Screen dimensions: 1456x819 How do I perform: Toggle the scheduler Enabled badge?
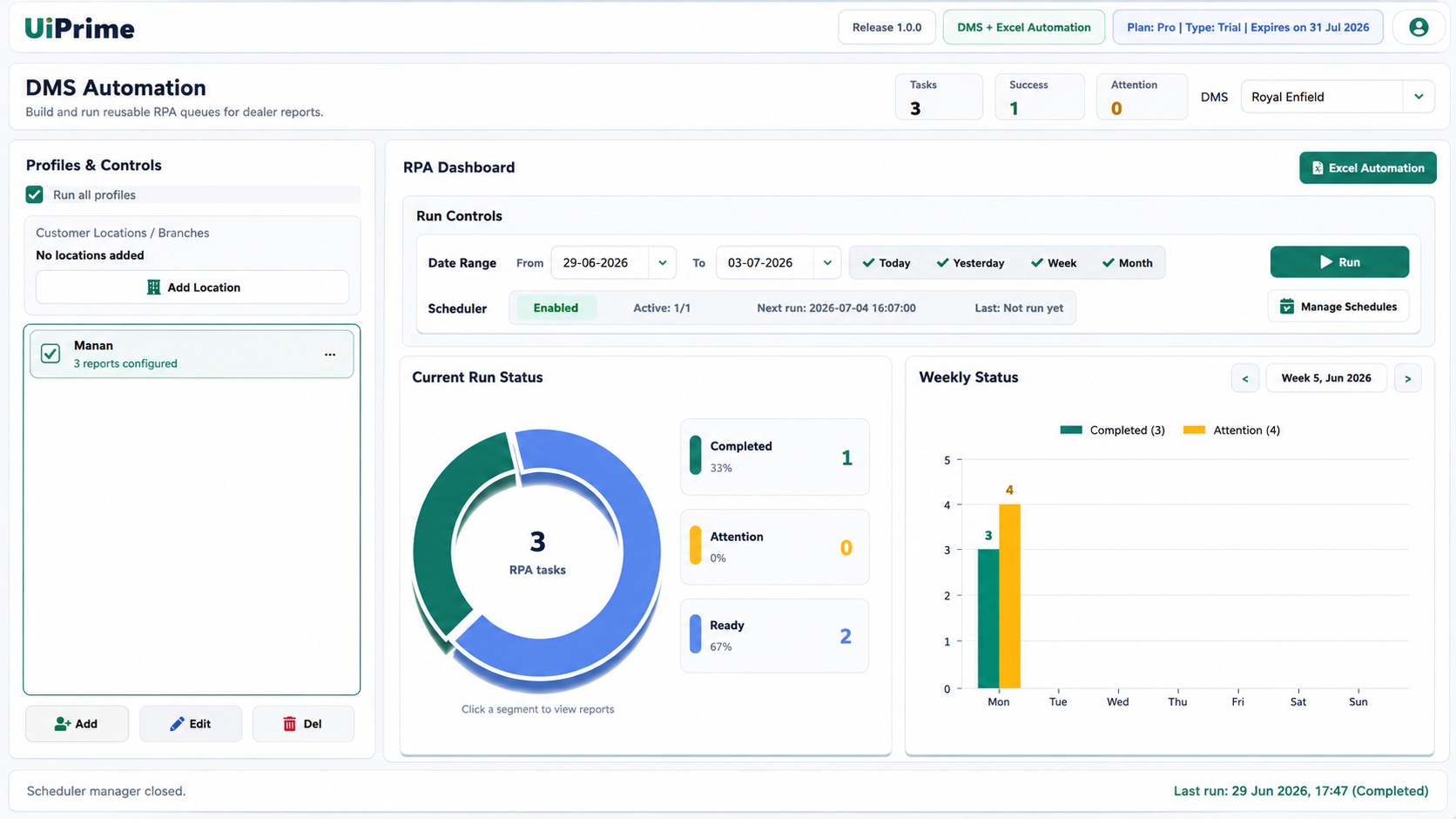pyautogui.click(x=556, y=308)
